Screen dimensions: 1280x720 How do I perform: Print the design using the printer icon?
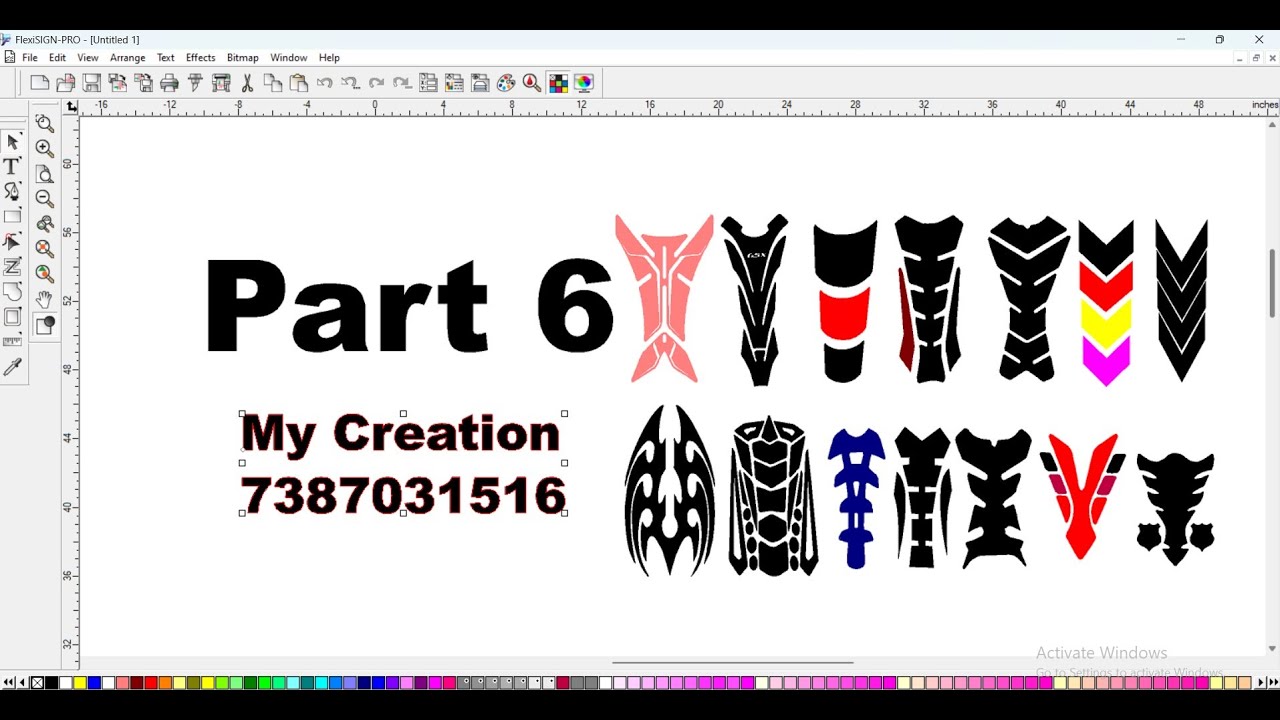coord(170,83)
